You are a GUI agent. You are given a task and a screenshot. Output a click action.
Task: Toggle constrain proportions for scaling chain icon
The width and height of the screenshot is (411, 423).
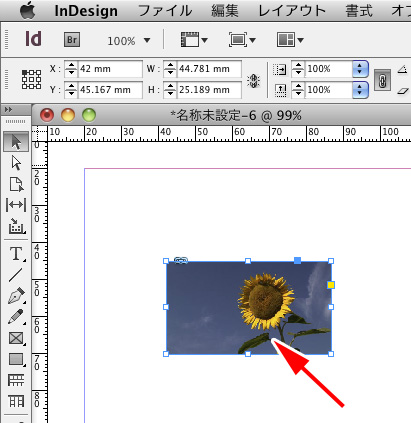[382, 80]
